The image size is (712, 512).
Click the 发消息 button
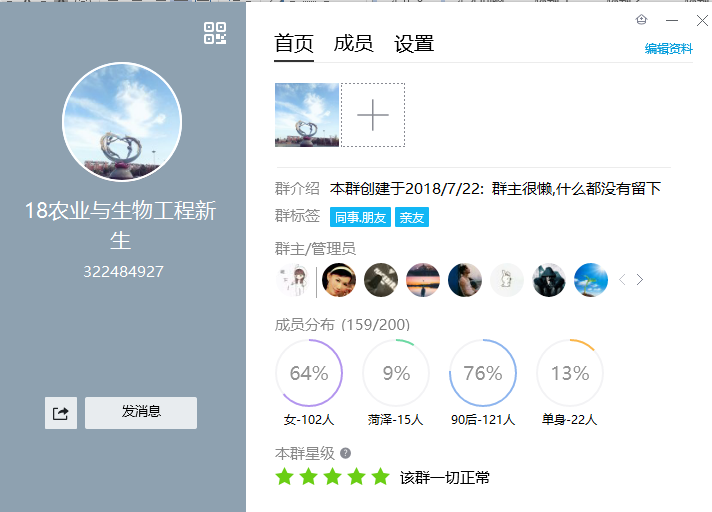[141, 412]
